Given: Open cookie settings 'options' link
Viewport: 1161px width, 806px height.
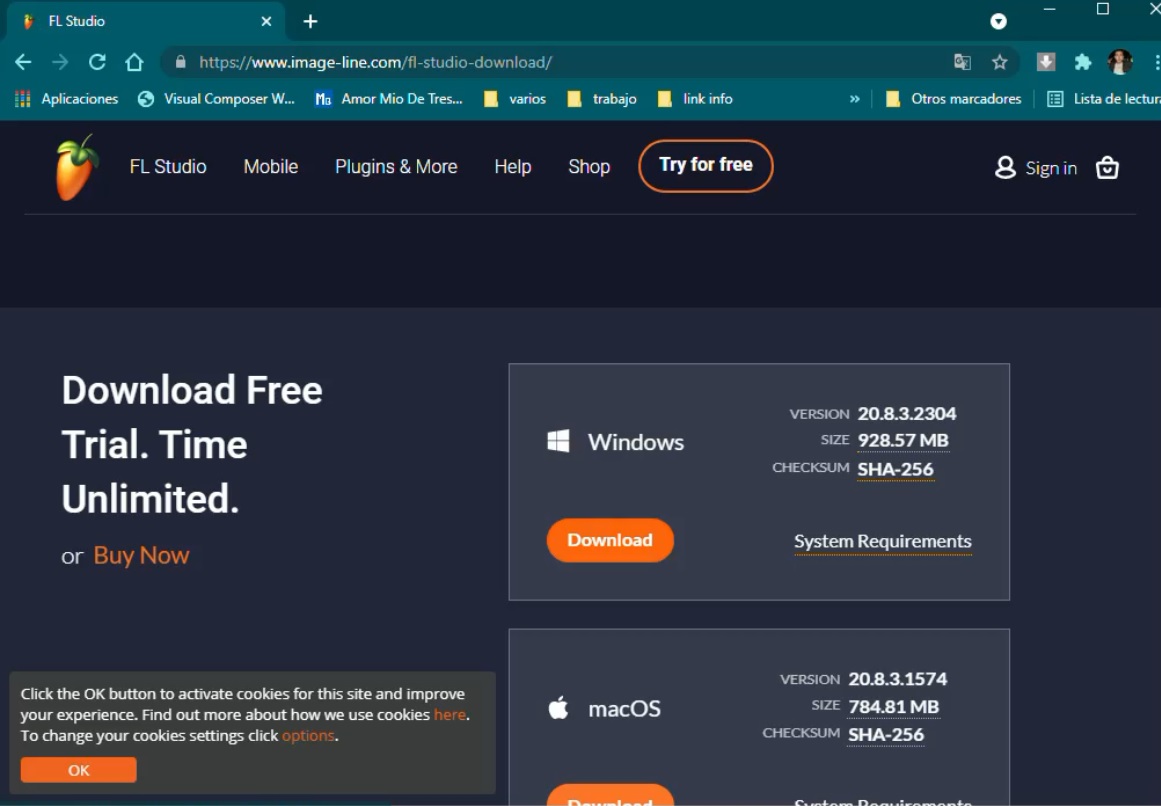Looking at the screenshot, I should [308, 736].
